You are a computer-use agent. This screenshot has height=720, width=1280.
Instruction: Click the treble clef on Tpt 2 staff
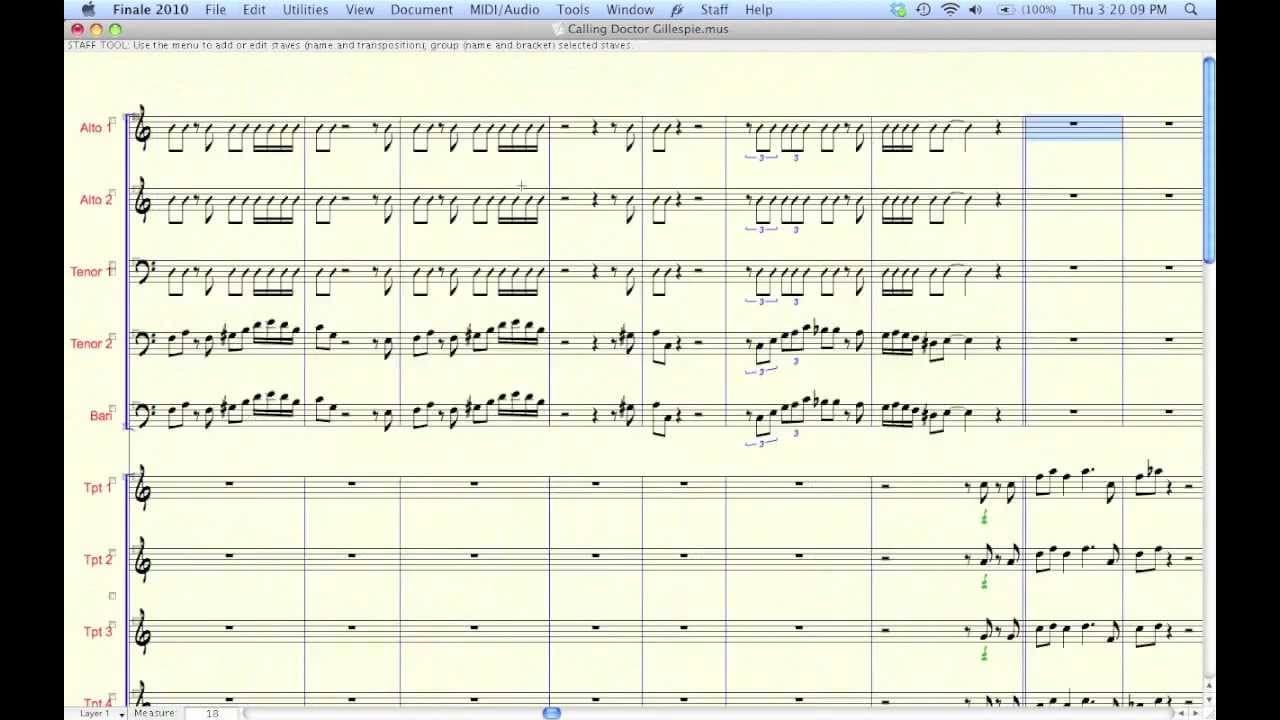pos(143,561)
